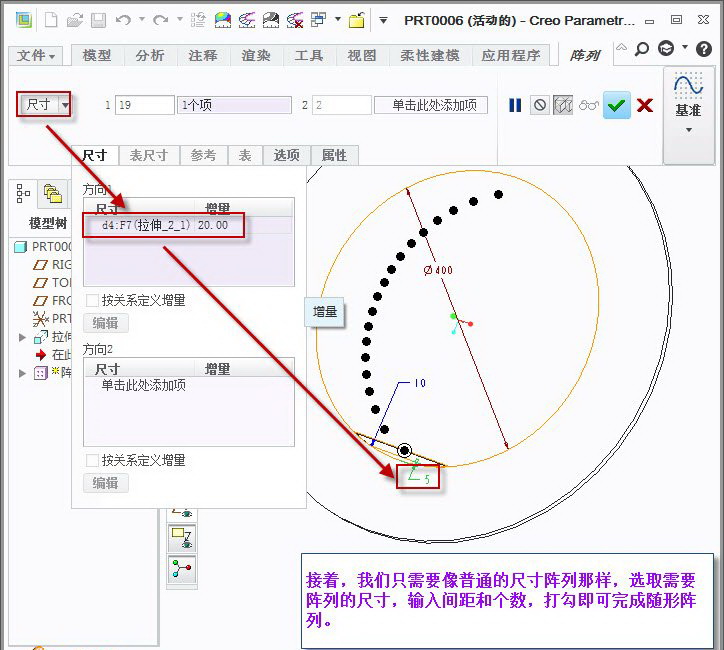Enable 按关系定义增量 checkbox under 方向2
The width and height of the screenshot is (724, 650).
[x=92, y=460]
